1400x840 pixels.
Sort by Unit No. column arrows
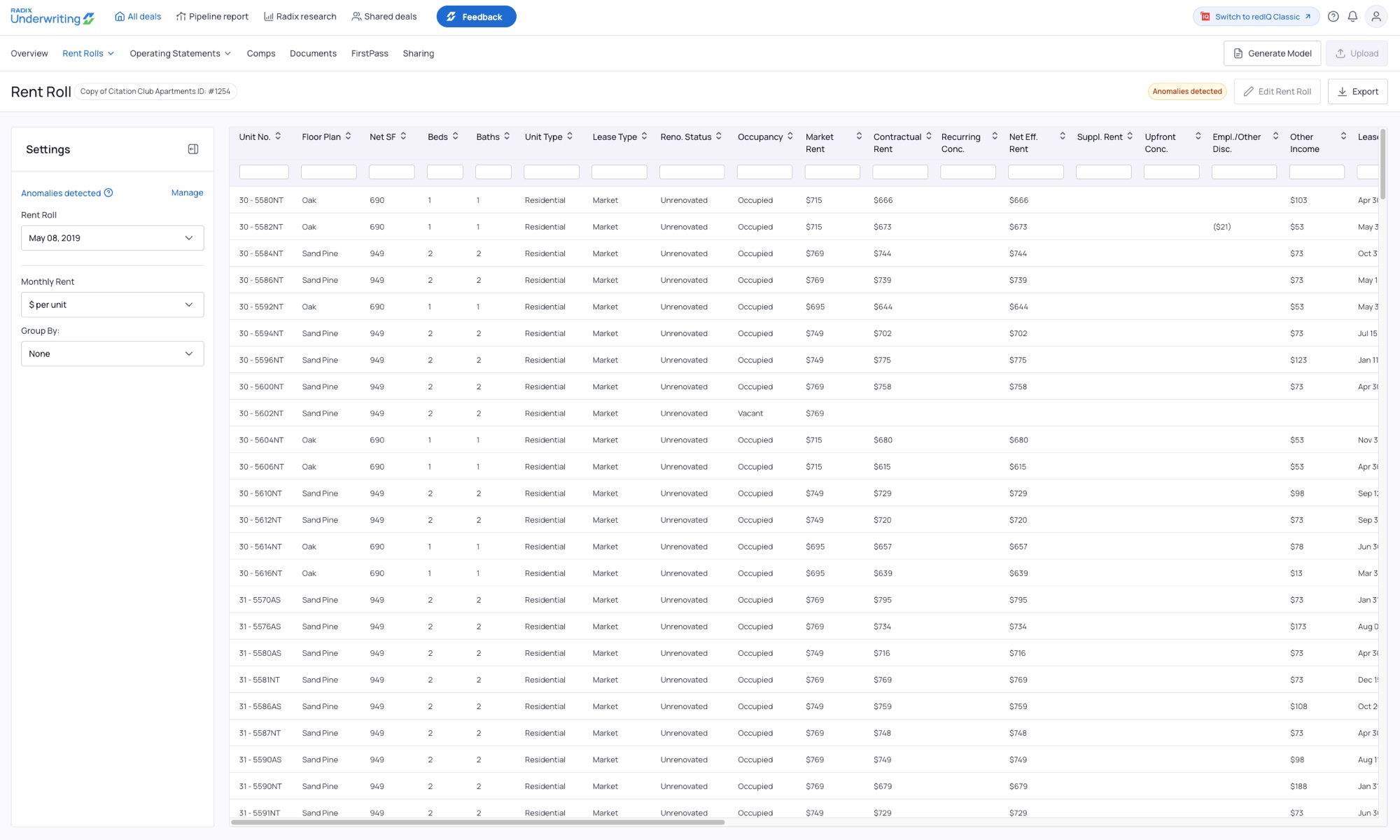click(278, 136)
